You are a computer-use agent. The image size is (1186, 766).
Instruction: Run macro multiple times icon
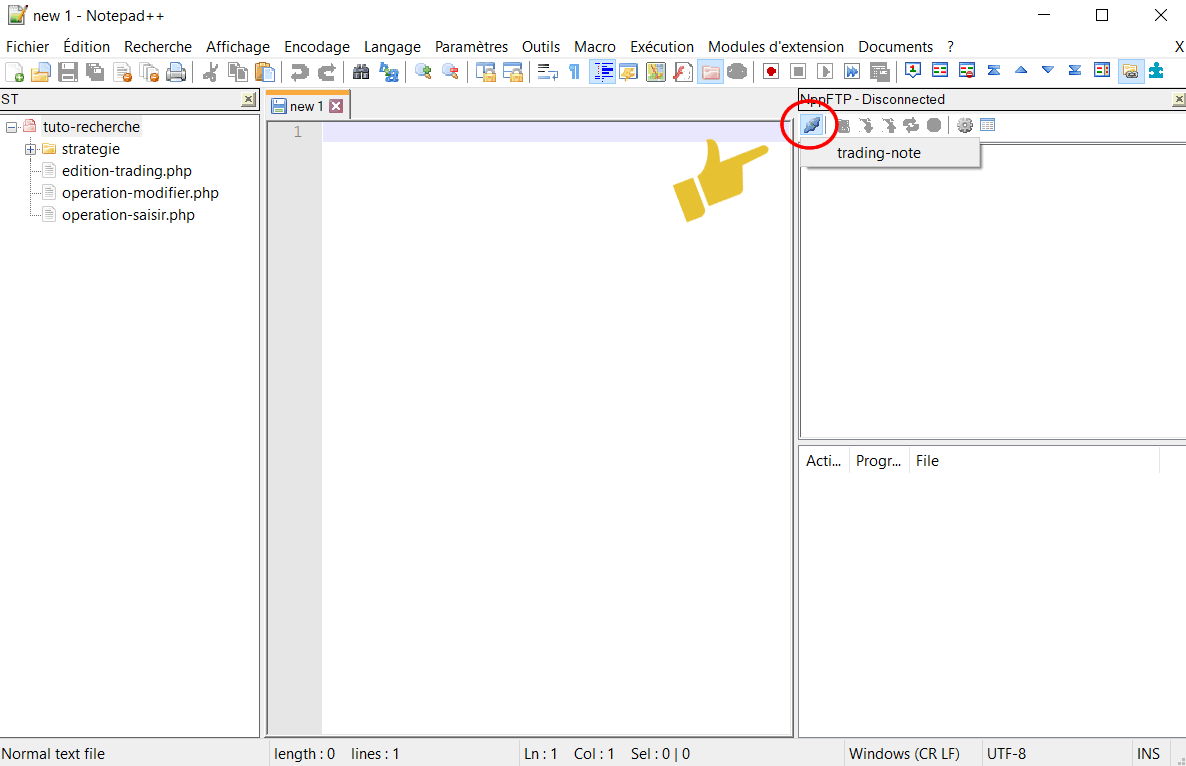click(852, 72)
